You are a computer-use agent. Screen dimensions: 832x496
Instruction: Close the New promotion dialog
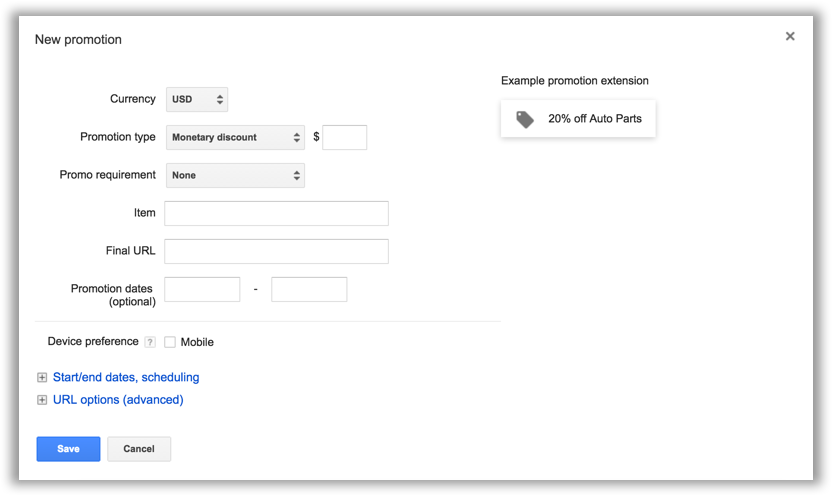pos(790,36)
